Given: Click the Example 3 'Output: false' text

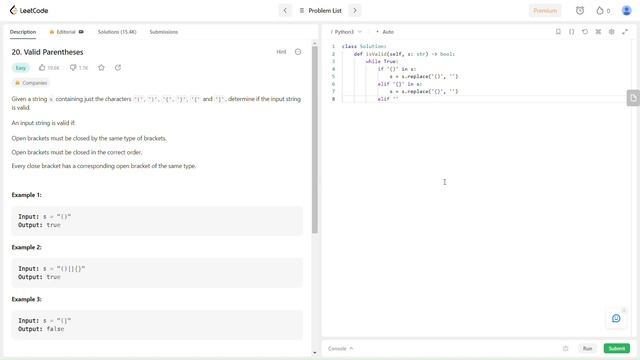Looking at the screenshot, I should point(41,329).
